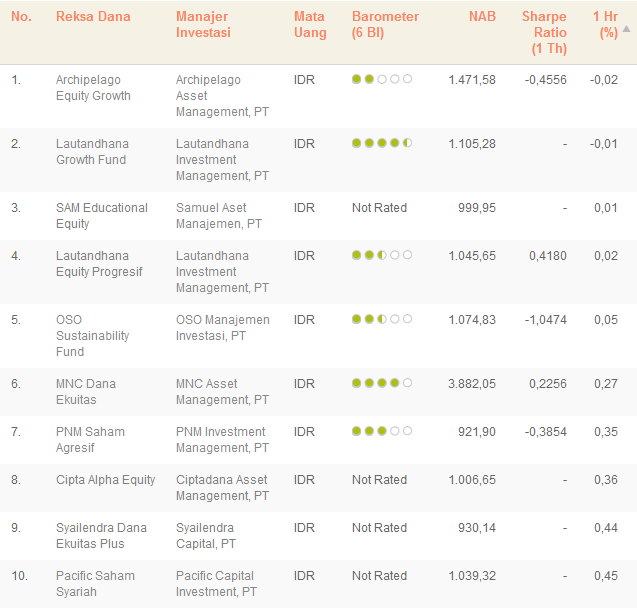The image size is (637, 609).
Task: Open Lautandhana Growth Fund details
Action: (x=92, y=152)
